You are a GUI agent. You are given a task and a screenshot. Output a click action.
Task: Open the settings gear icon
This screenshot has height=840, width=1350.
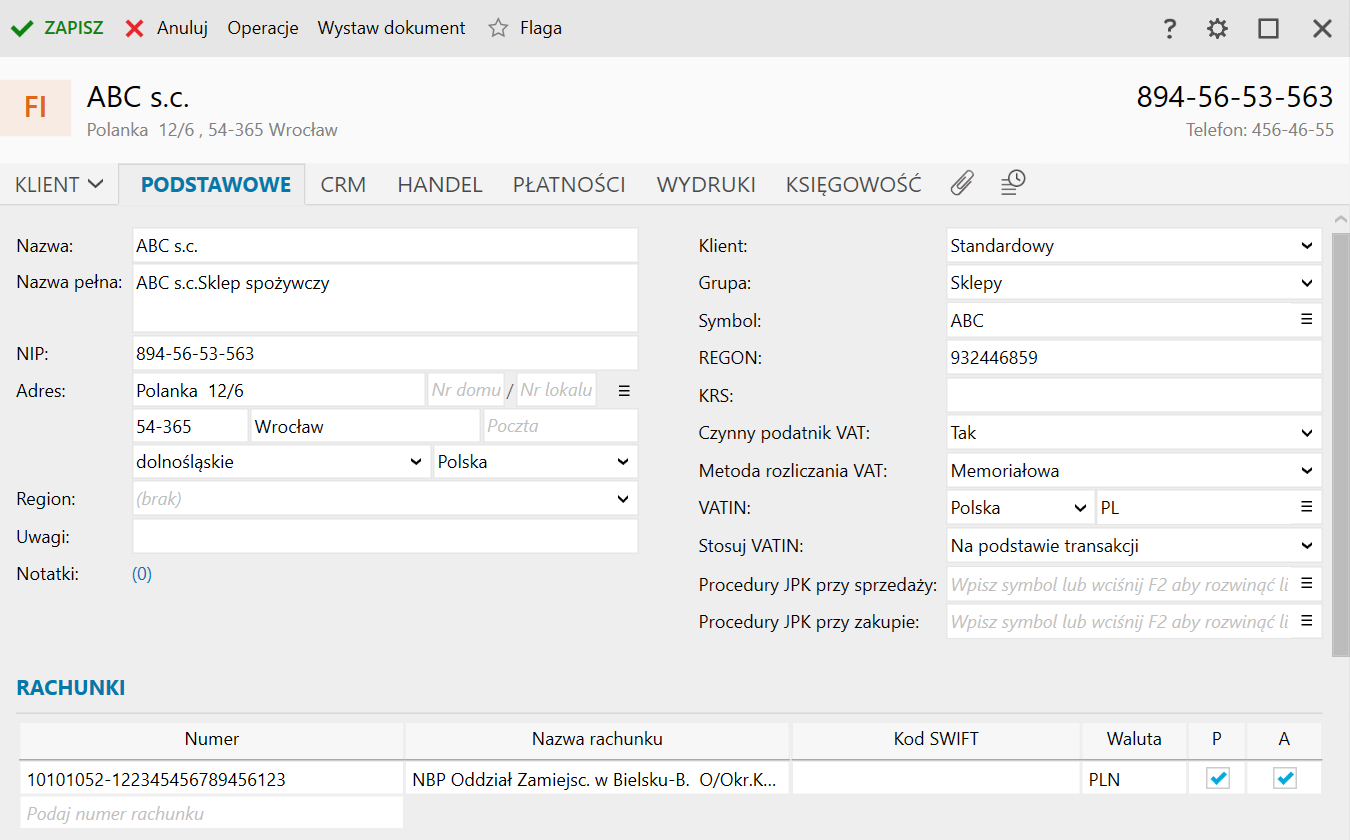1217,29
